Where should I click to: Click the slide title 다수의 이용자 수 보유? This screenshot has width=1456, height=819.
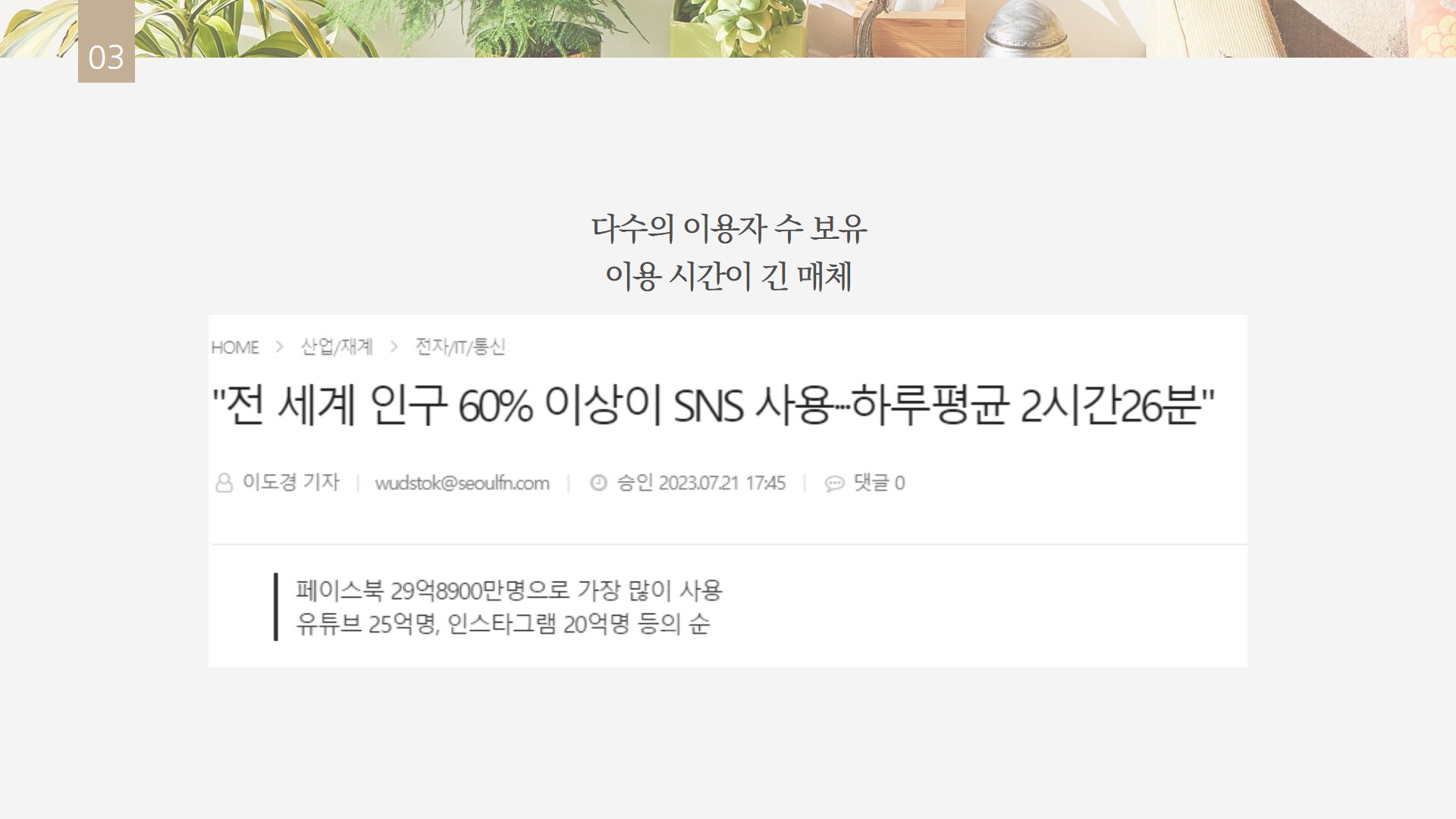(729, 228)
